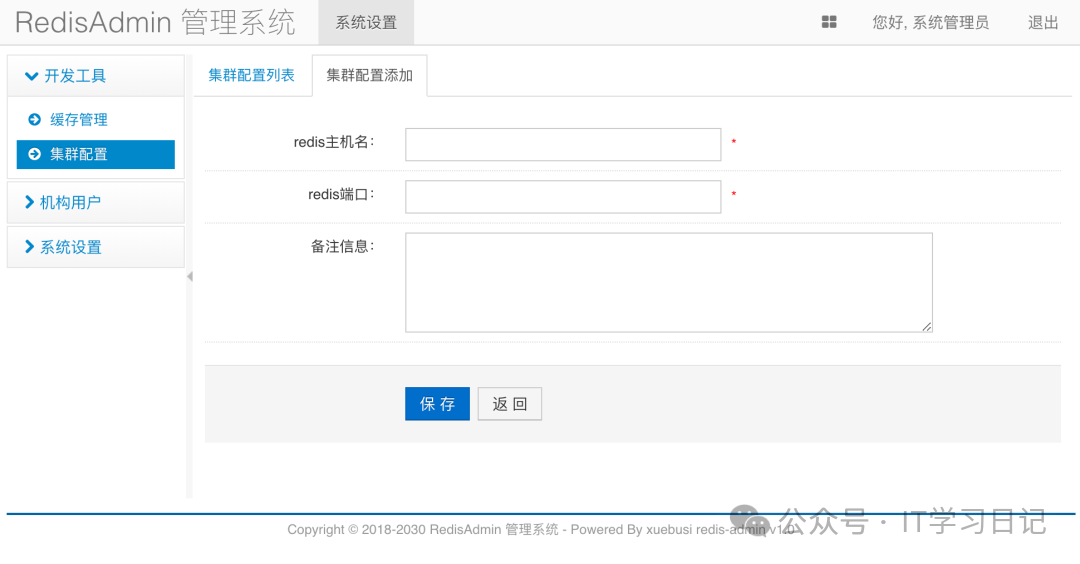Click the RedisAdmin 管理系统 title

[x=155, y=22]
